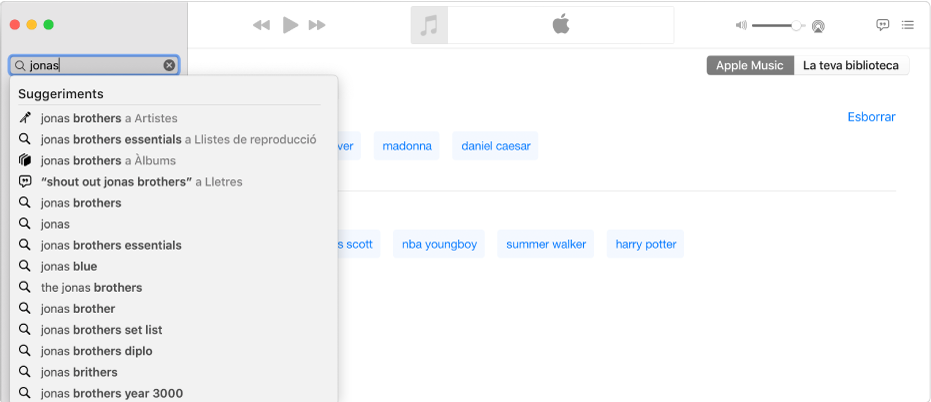Click the lyrics quote bubble icon in suggestions
The height and width of the screenshot is (402, 931).
point(24,182)
